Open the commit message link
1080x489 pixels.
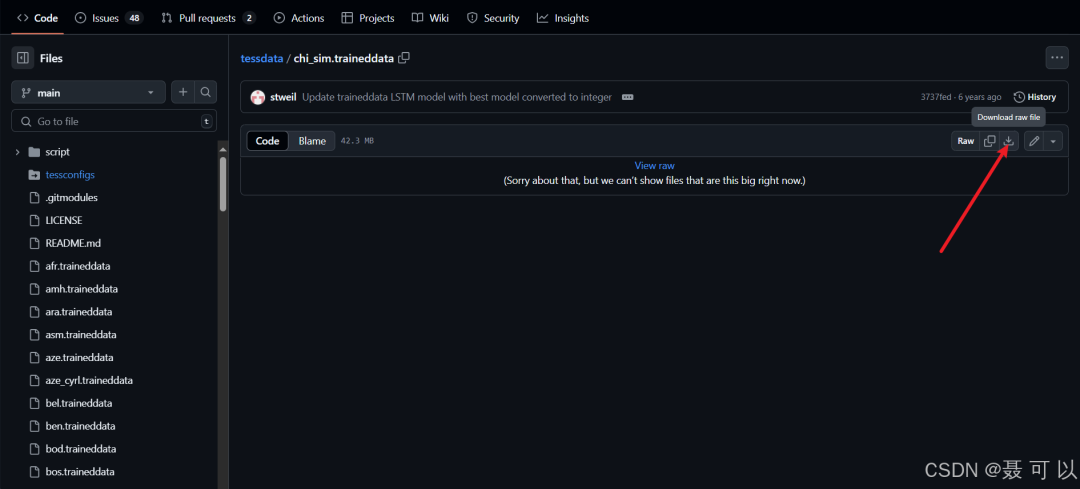point(457,97)
